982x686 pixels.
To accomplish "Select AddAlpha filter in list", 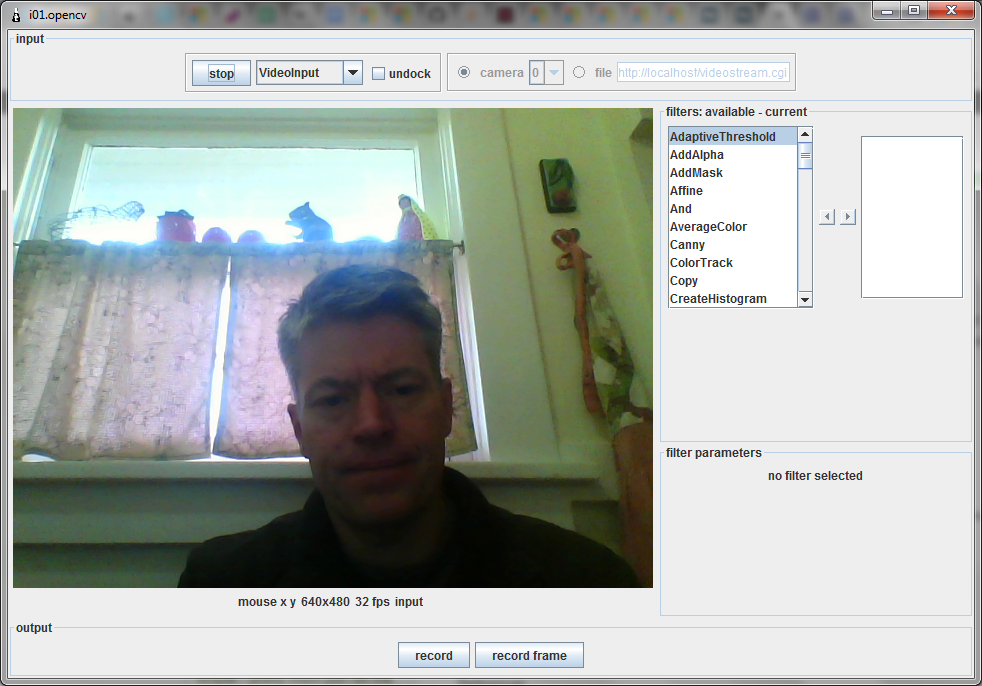I will pos(732,155).
